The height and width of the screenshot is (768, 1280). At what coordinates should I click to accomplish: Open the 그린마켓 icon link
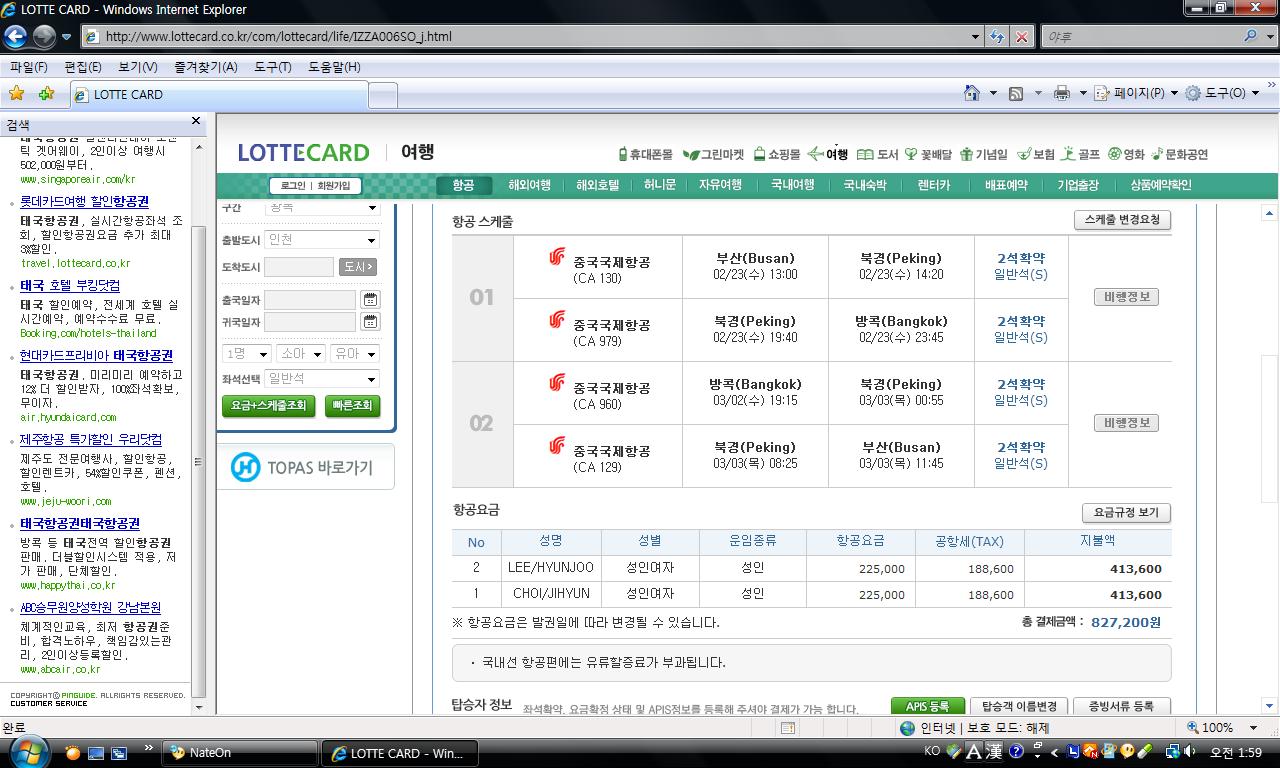pyautogui.click(x=714, y=154)
